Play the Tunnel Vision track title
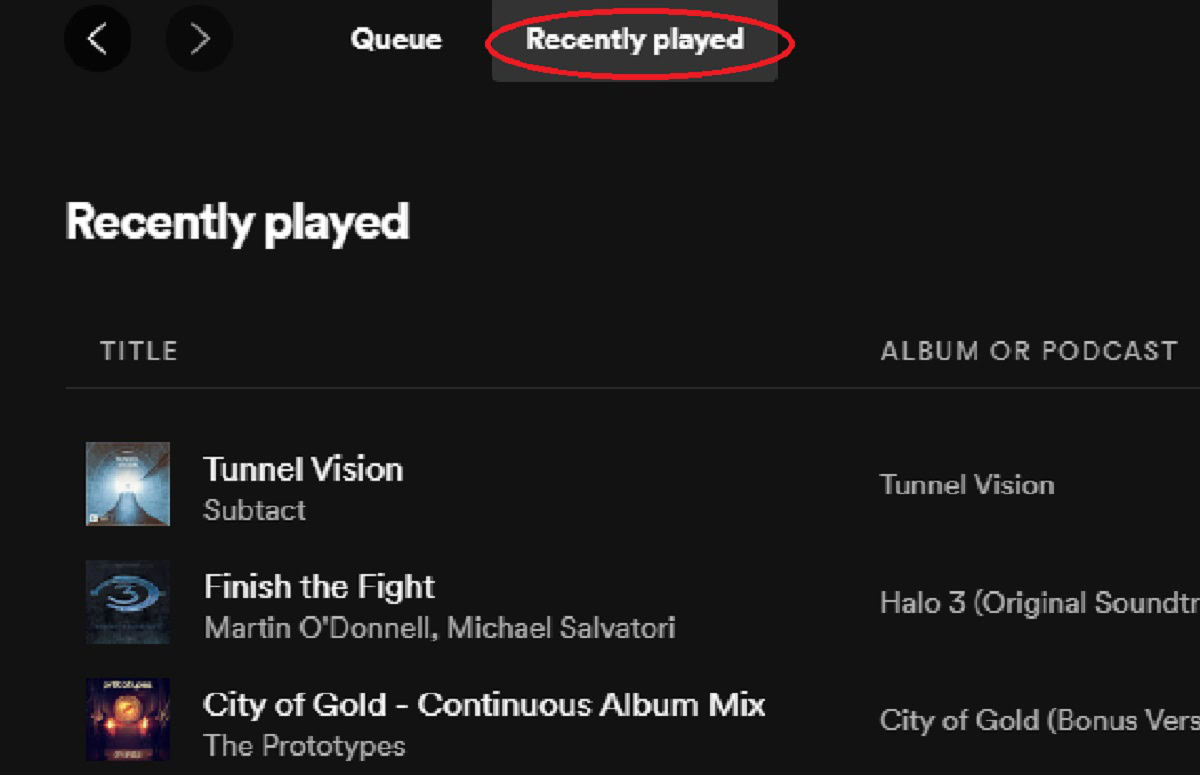The image size is (1200, 775). coord(303,469)
